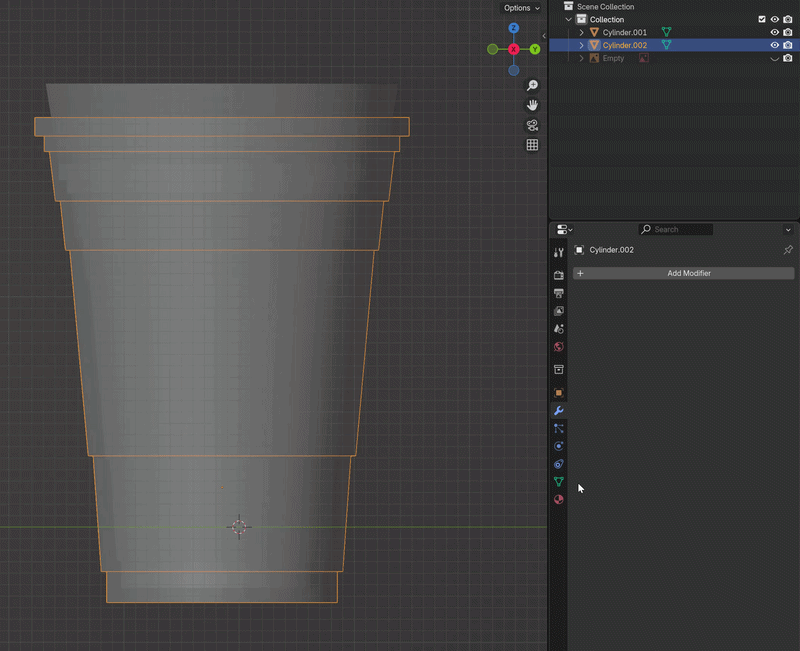Open the Object Constraints tab
The width and height of the screenshot is (800, 651).
coord(559,464)
